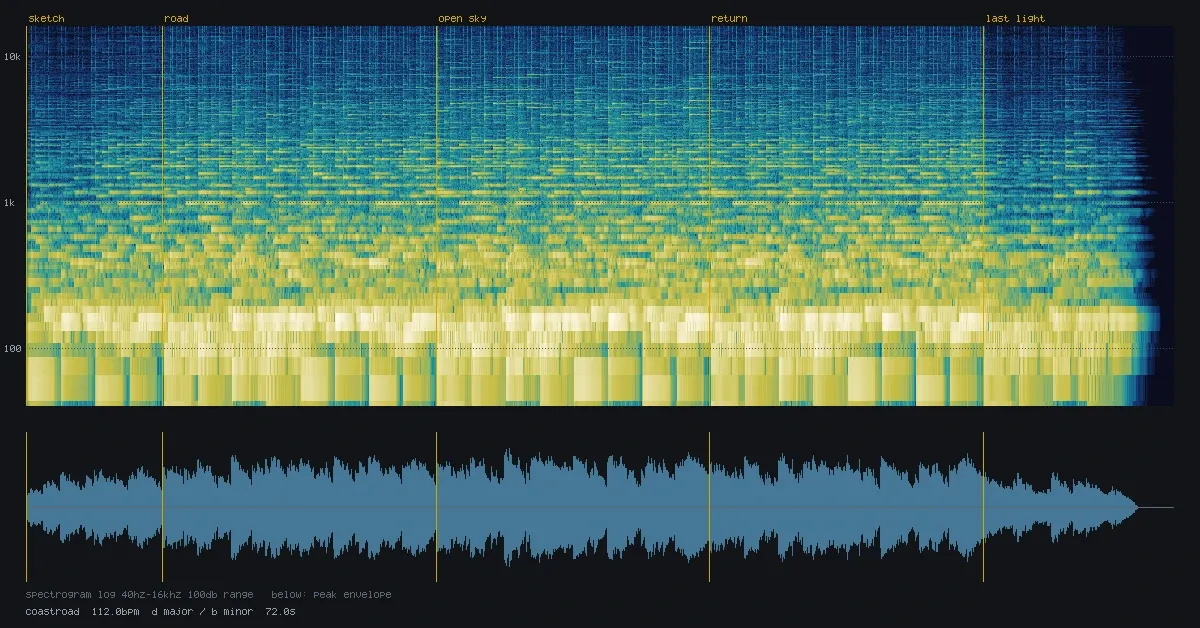
Task: Jump to the "road" section label
Action: point(176,19)
